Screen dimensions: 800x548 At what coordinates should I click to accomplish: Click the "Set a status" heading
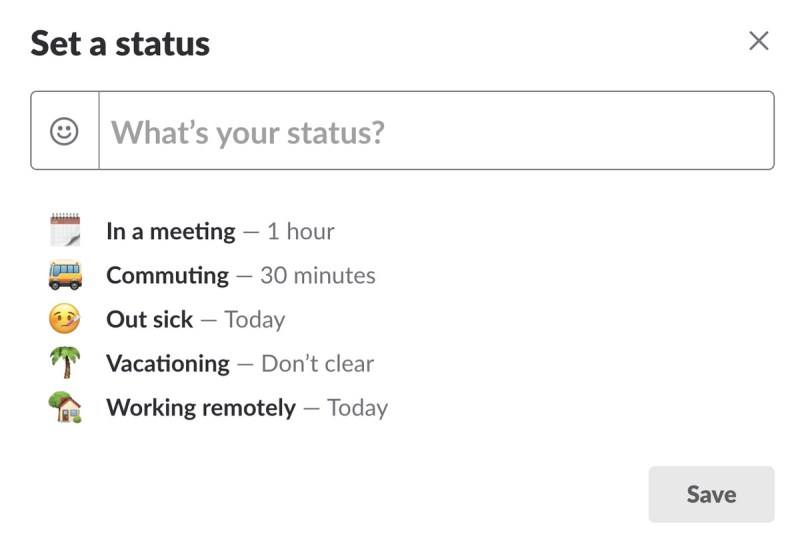pos(120,44)
